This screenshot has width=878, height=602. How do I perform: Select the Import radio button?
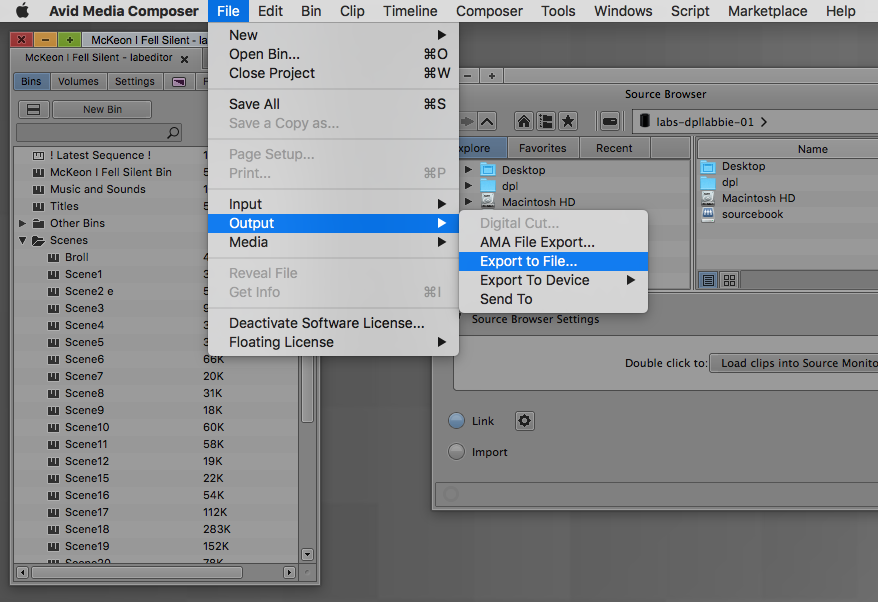456,452
